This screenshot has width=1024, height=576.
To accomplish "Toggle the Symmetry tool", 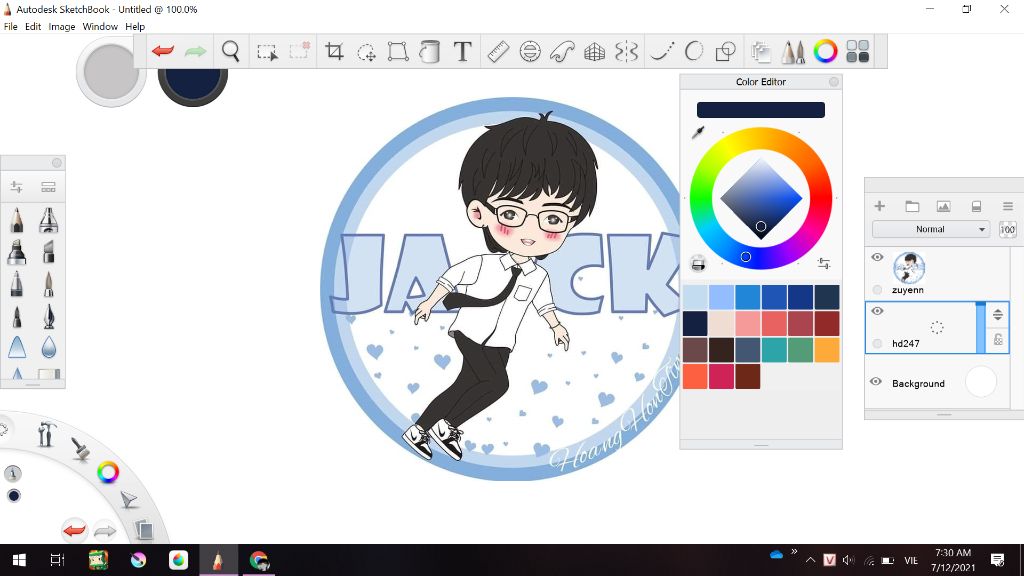I will 626,51.
